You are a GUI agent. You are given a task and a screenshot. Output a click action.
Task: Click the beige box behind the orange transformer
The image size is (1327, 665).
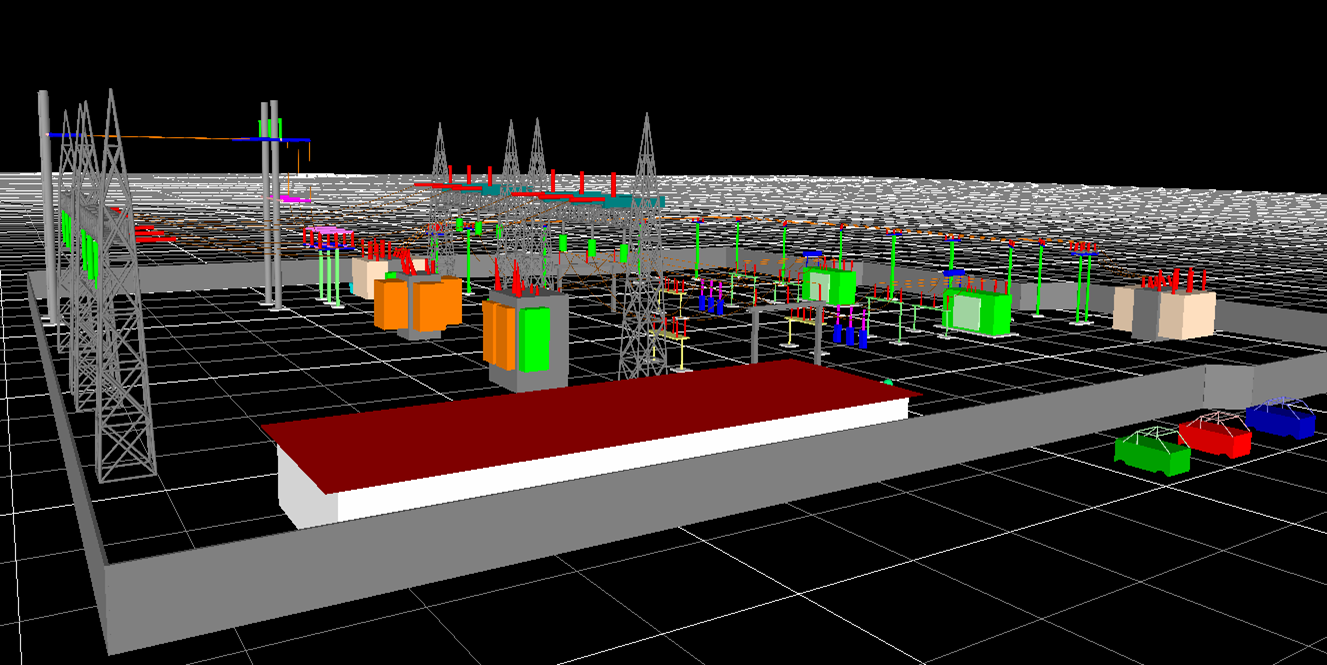pos(366,276)
